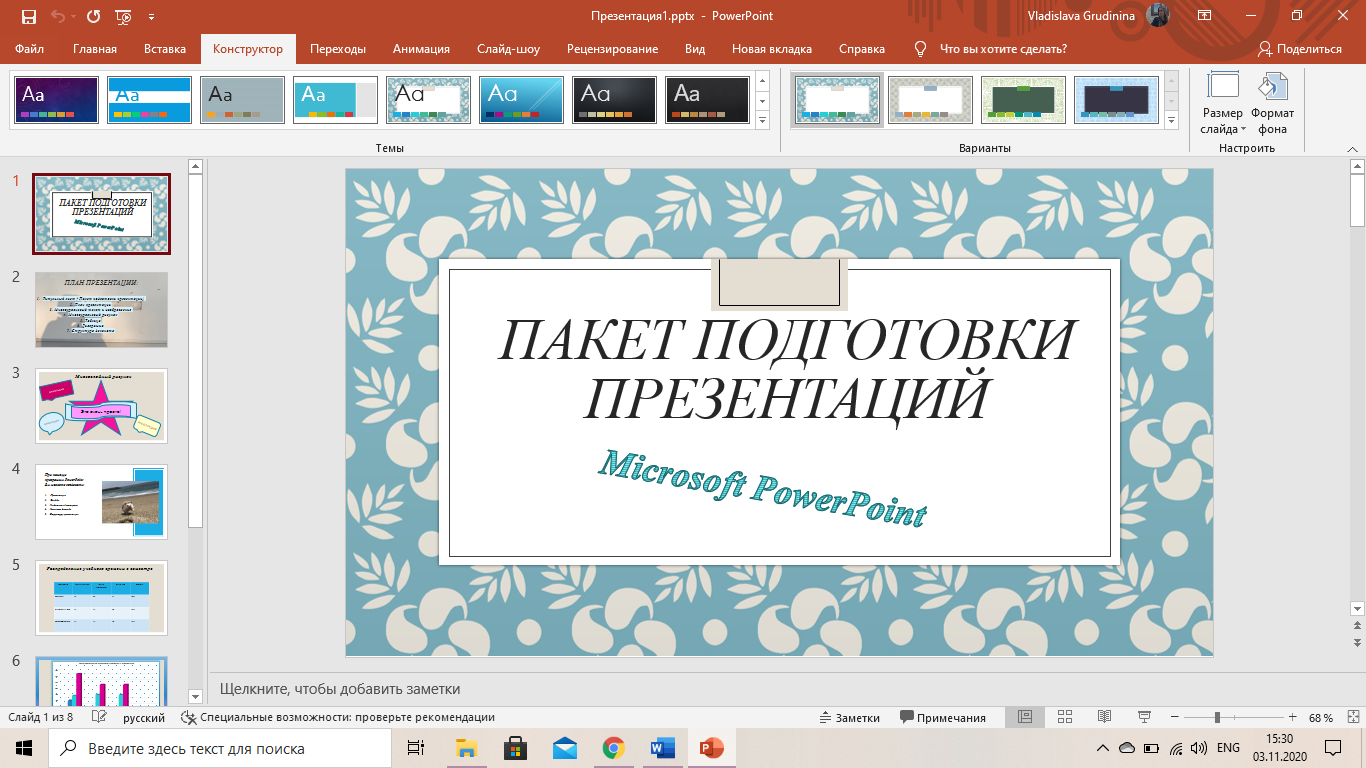The width and height of the screenshot is (1366, 768).
Task: Select slide 5 thumbnail with table
Action: [101, 597]
